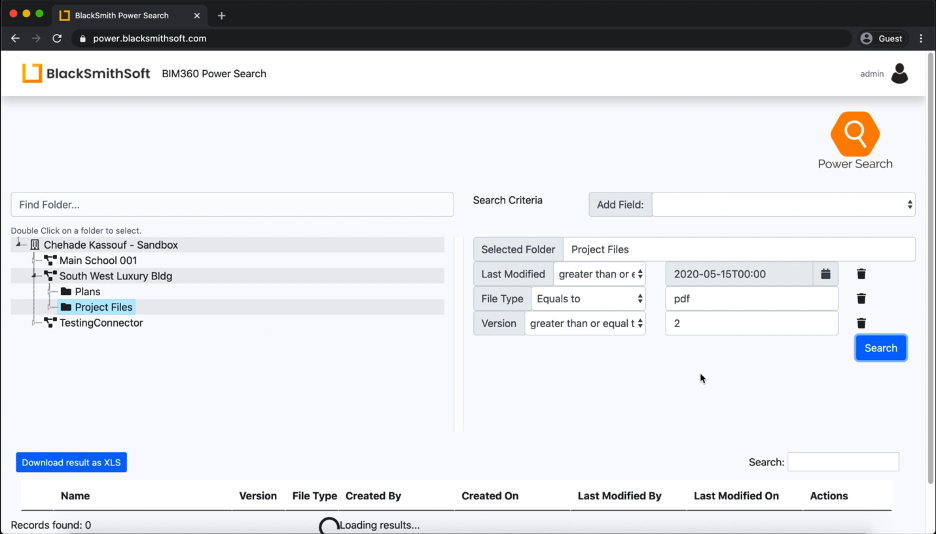Focus the results Search filter box
The height and width of the screenshot is (534, 936).
[843, 462]
